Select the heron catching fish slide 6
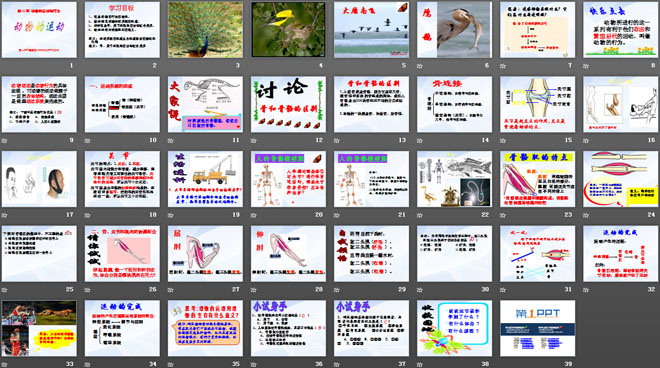 point(455,29)
